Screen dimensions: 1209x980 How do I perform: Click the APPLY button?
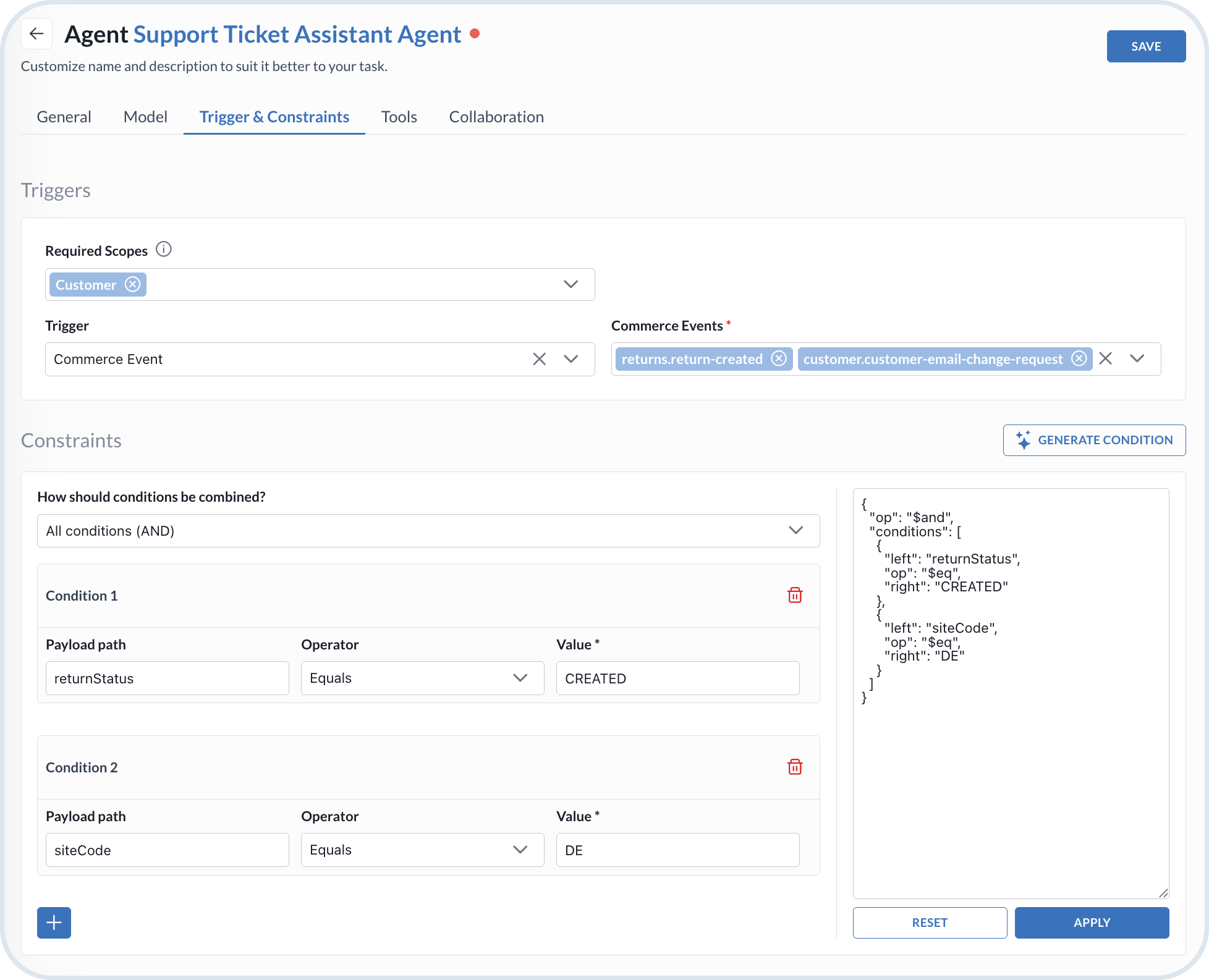pyautogui.click(x=1092, y=923)
